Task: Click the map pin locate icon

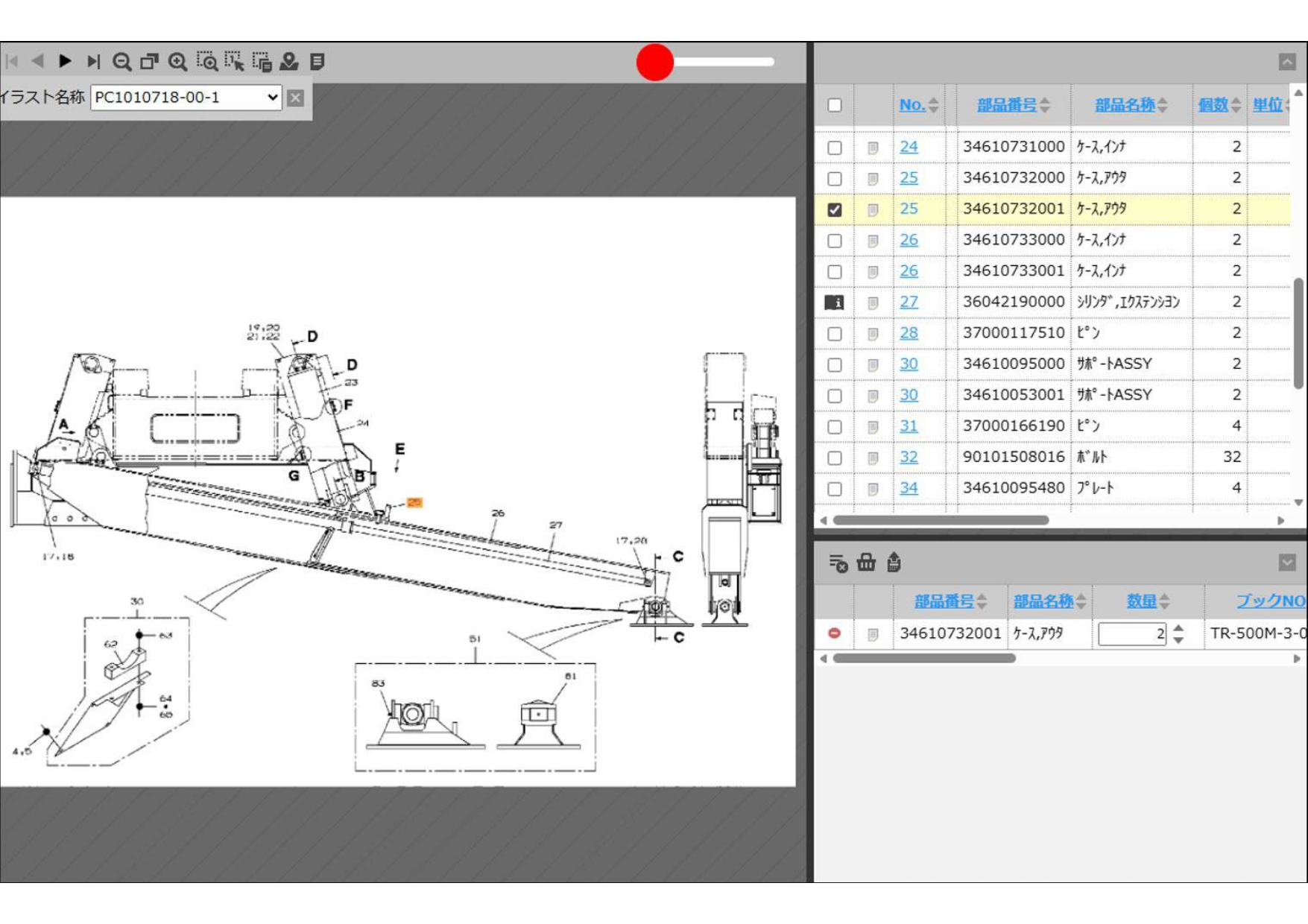Action: 289,62
